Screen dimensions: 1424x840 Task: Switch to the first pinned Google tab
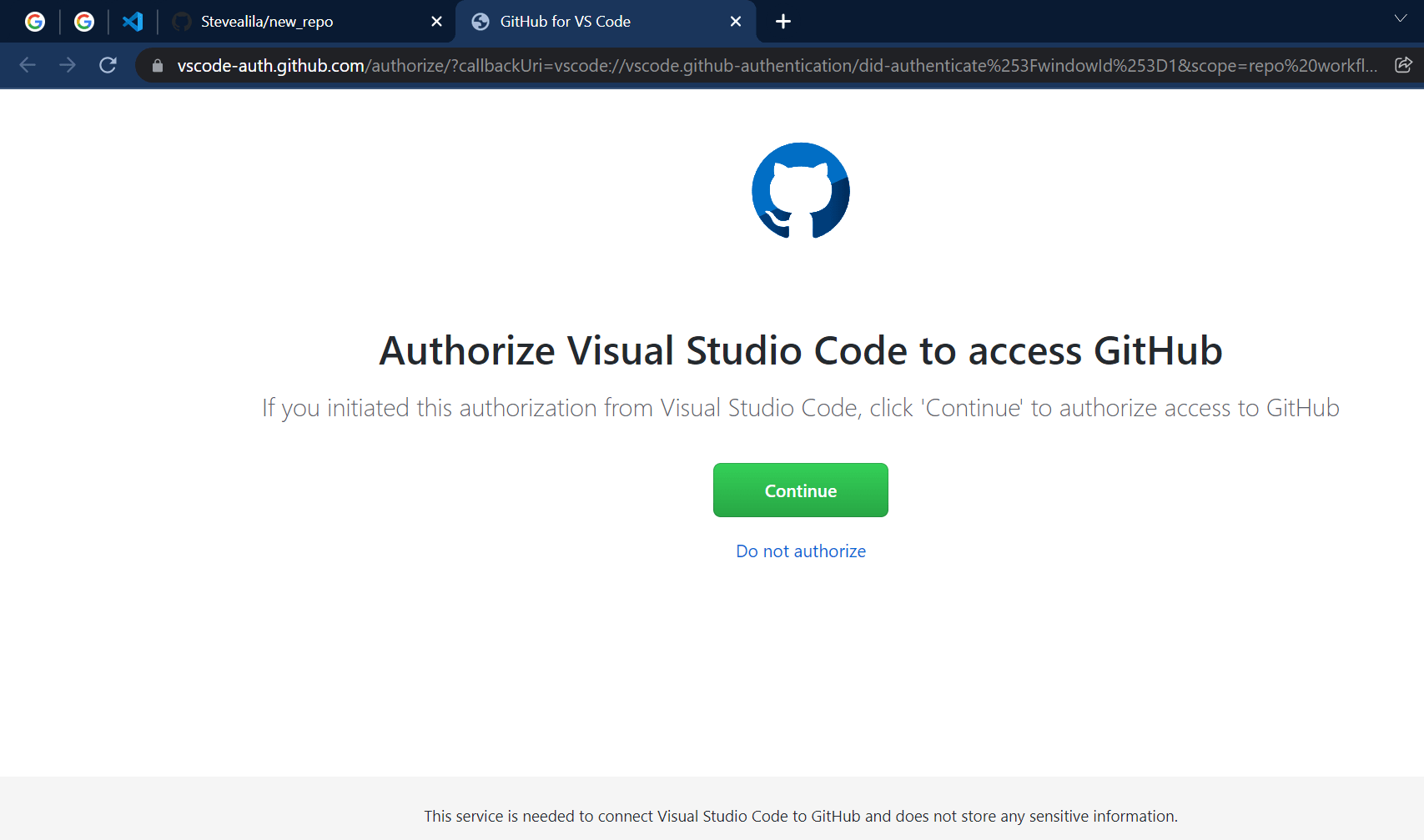35,22
